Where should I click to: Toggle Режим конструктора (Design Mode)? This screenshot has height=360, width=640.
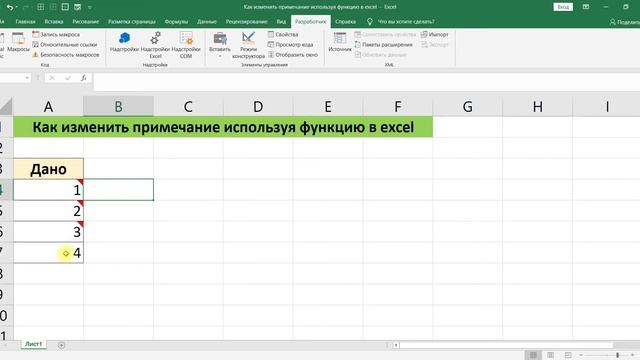[x=248, y=45]
